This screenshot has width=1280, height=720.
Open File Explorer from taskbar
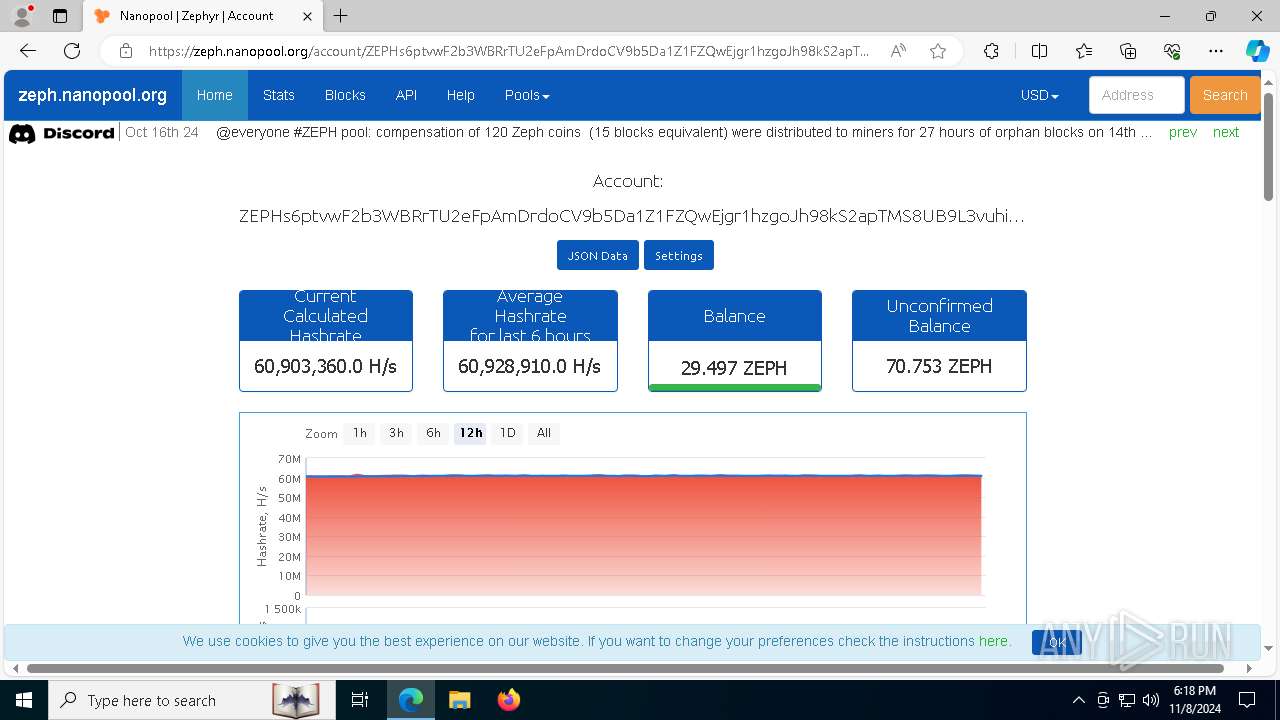point(459,700)
